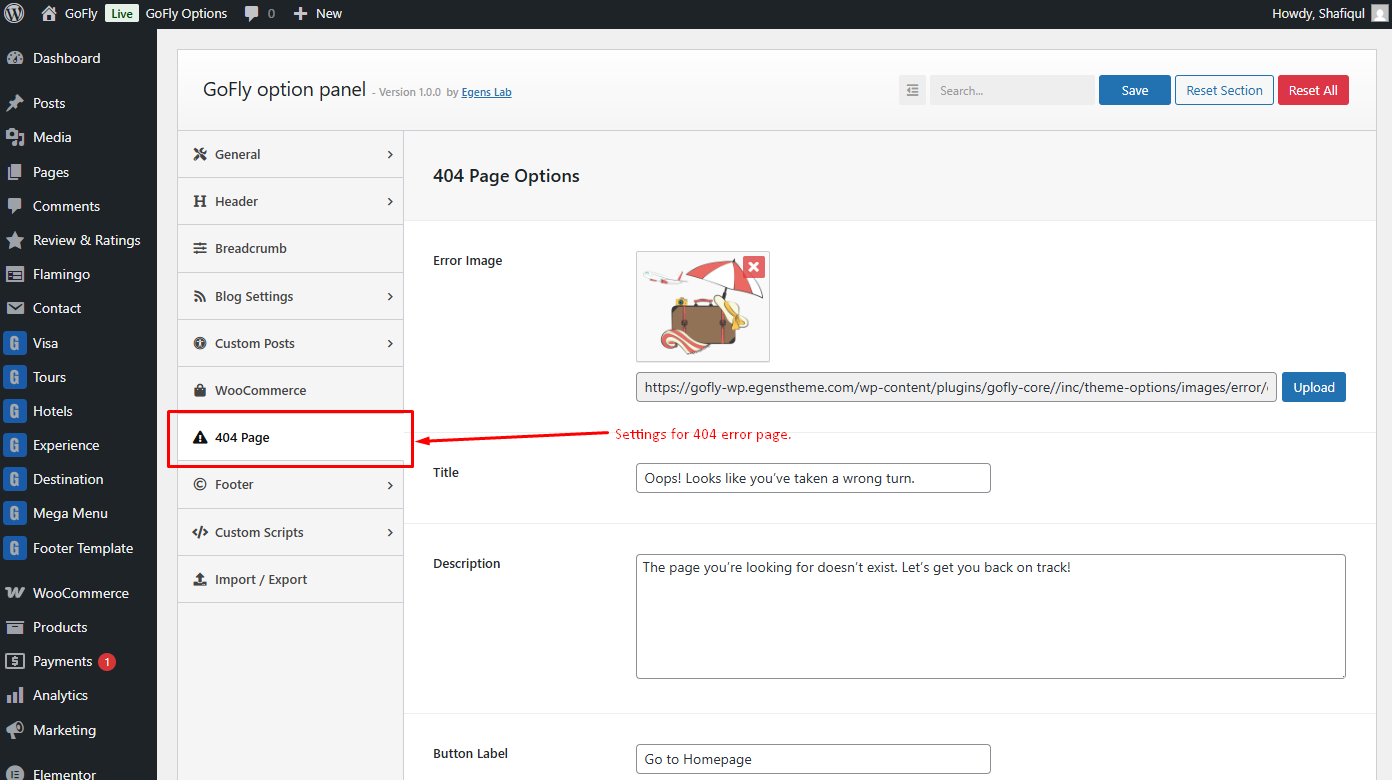
Task: Expand the General section arrow
Action: 390,155
